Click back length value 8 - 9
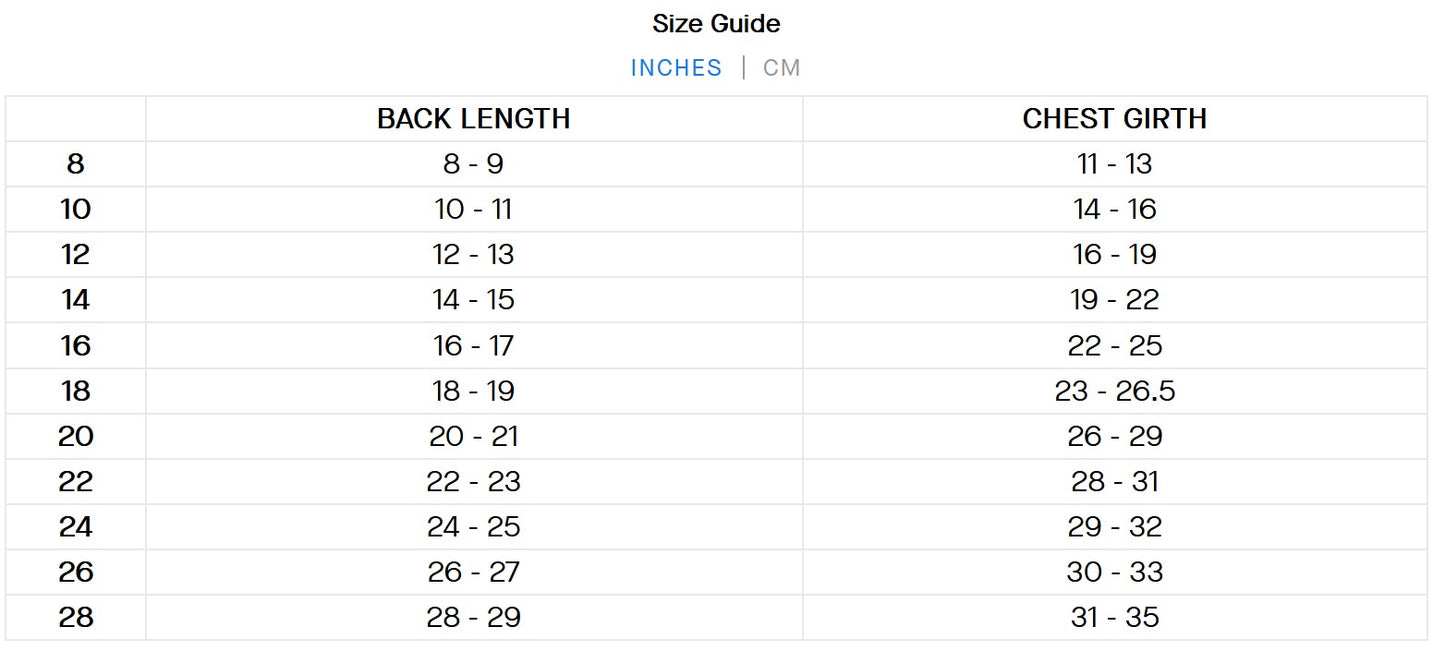 473,164
